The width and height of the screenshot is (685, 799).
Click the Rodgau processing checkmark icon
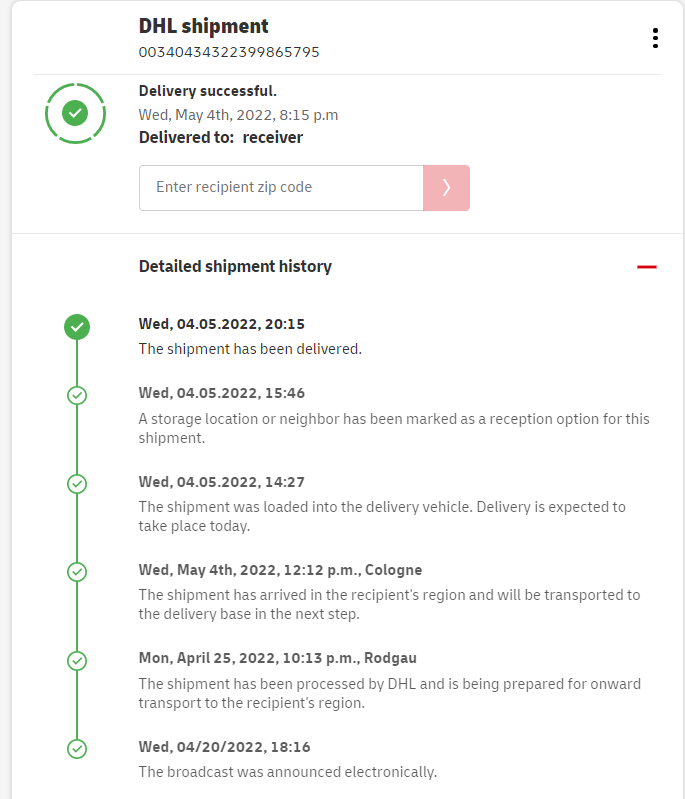click(x=77, y=660)
